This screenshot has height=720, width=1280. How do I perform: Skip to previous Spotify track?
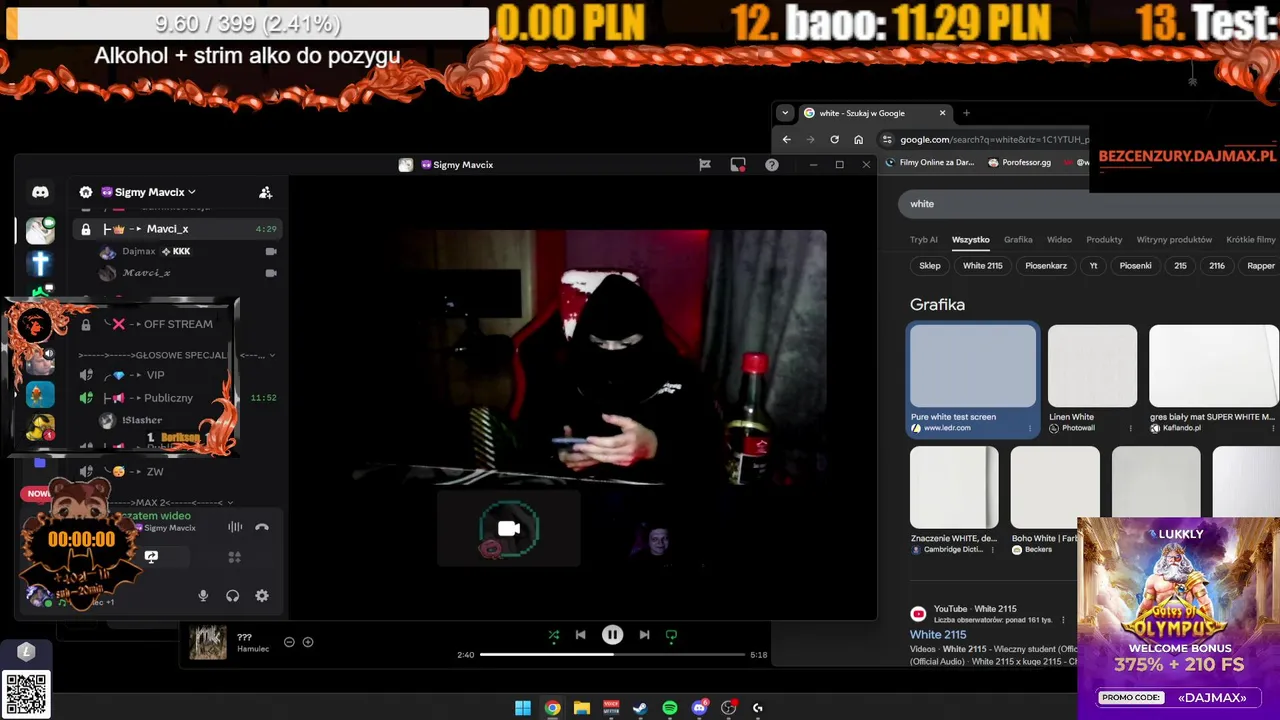pos(580,635)
